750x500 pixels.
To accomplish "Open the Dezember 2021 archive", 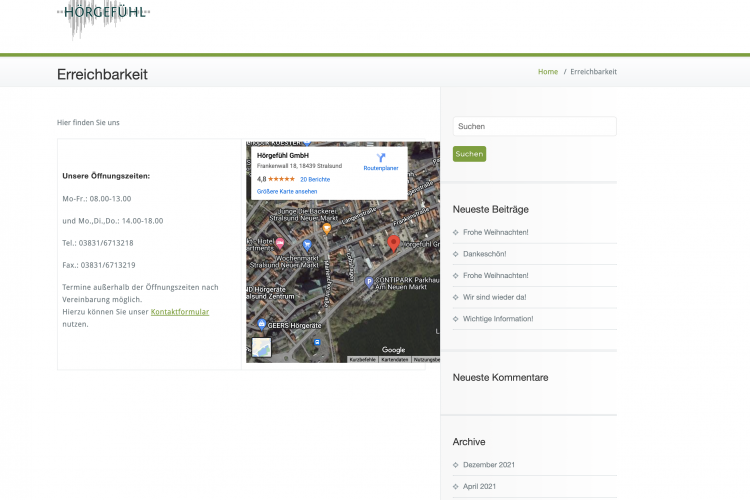I will pos(489,465).
